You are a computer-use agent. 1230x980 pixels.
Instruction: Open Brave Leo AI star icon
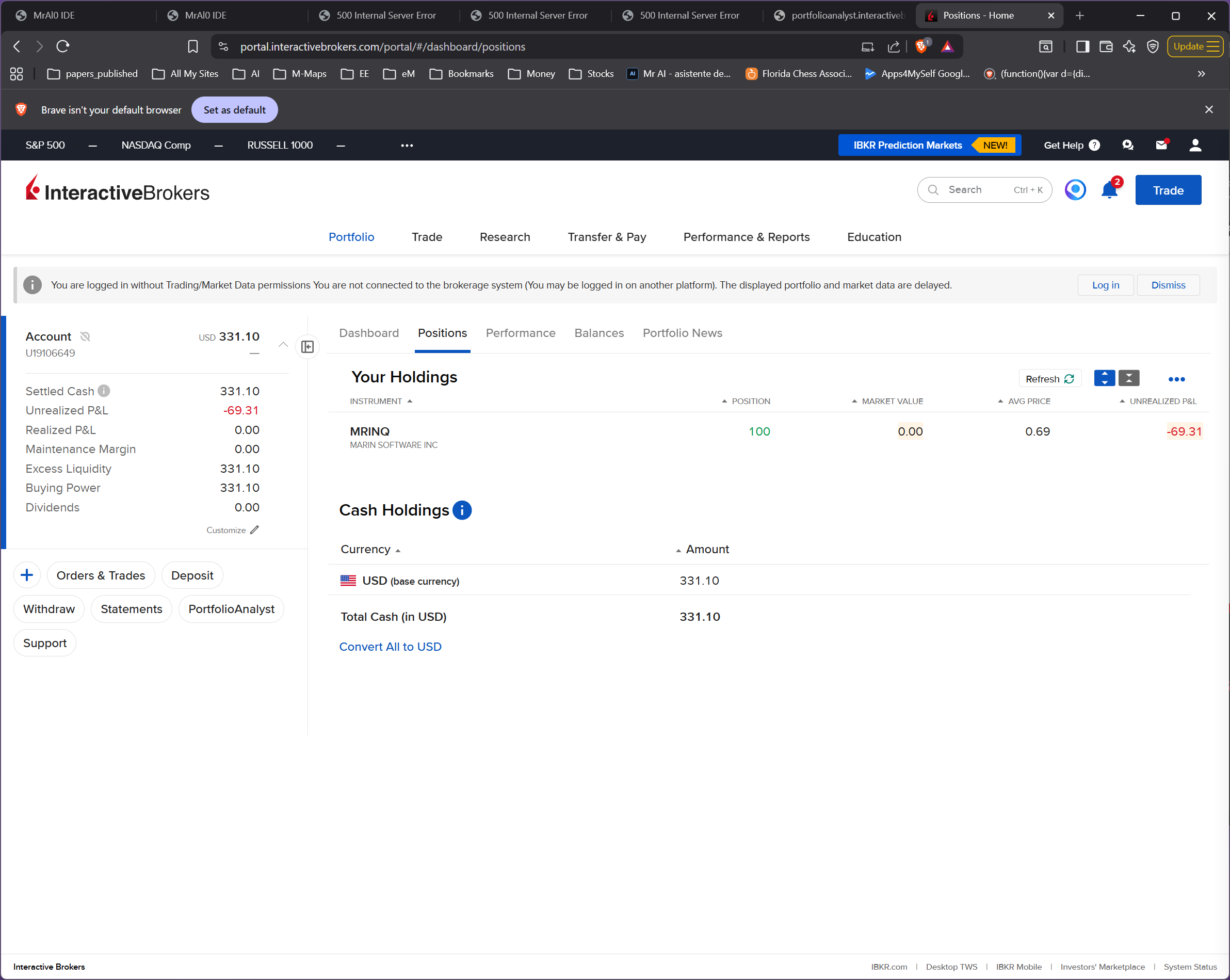(1129, 46)
